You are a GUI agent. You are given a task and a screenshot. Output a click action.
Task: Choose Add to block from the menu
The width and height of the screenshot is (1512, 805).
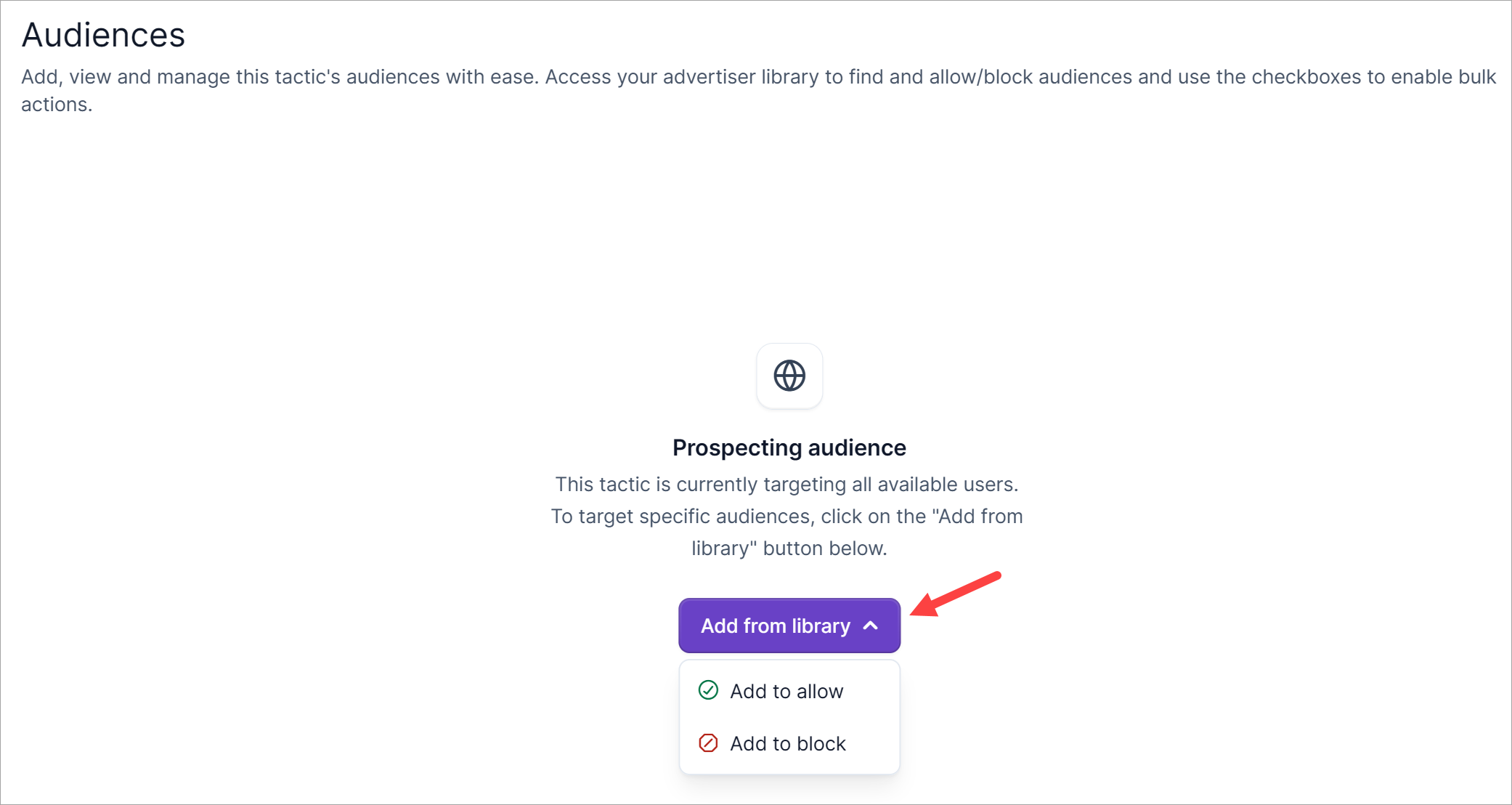(788, 743)
